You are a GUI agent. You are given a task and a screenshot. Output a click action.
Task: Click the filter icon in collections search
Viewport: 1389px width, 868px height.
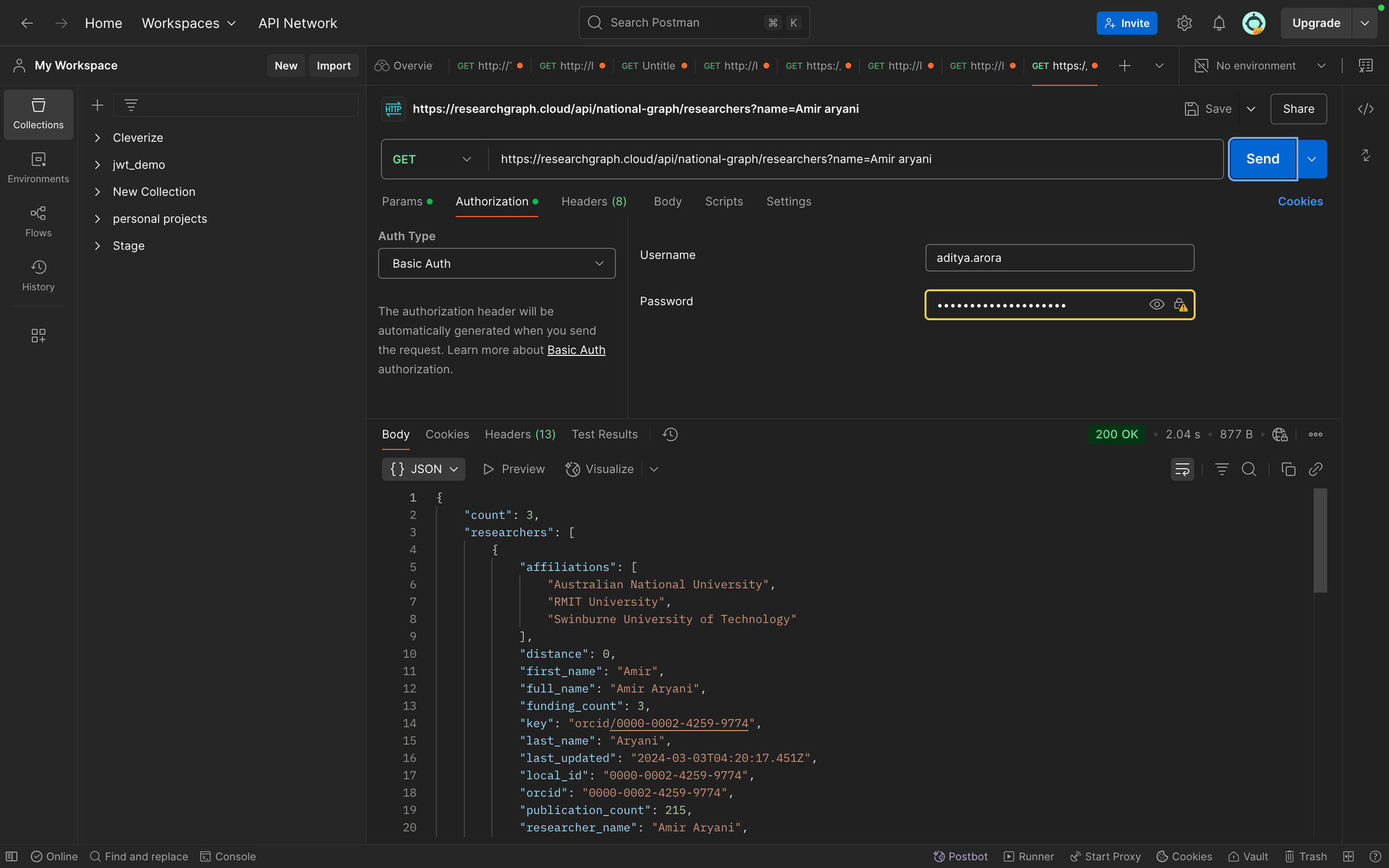click(131, 105)
